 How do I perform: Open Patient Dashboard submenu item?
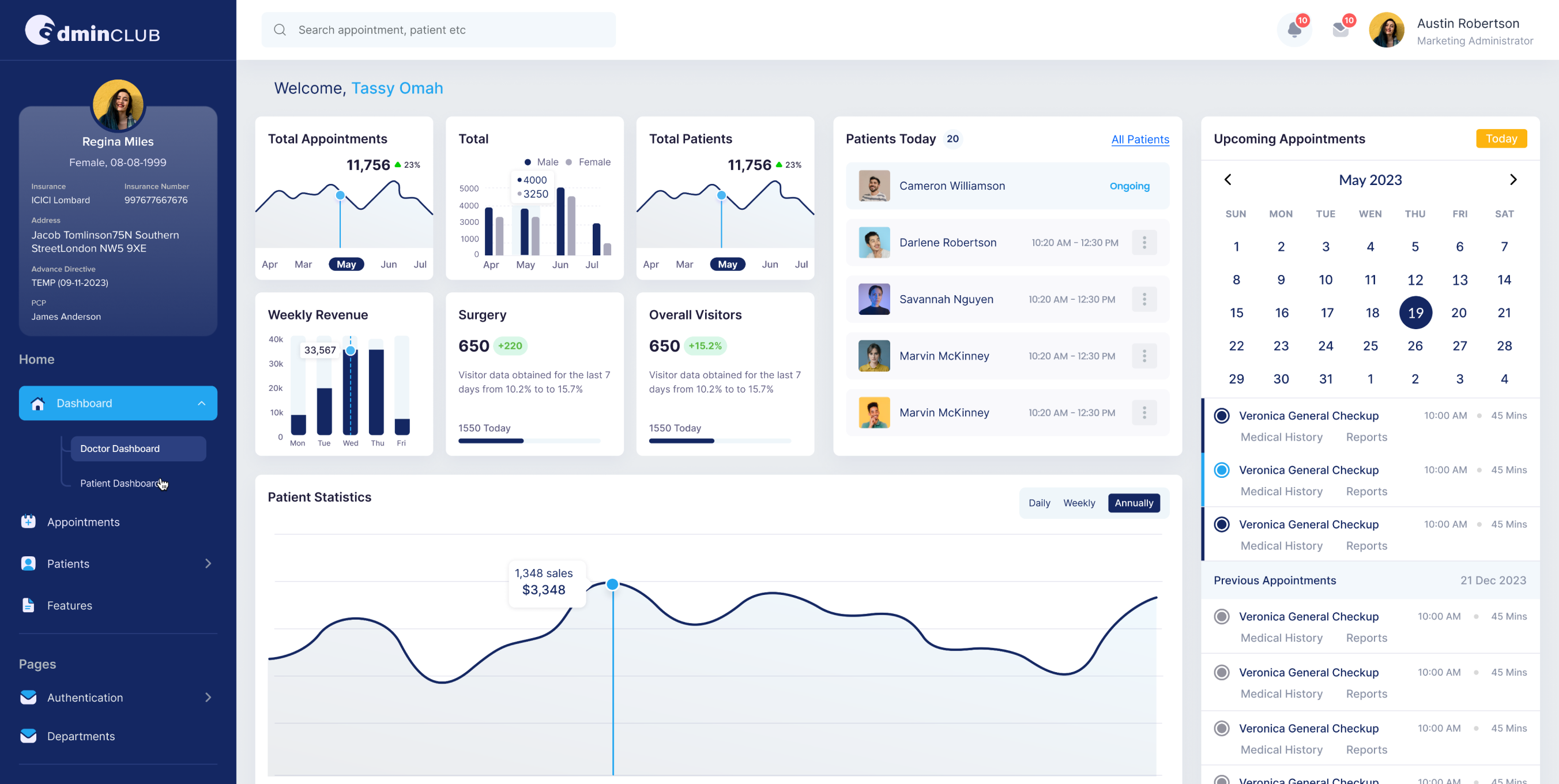[x=120, y=483]
